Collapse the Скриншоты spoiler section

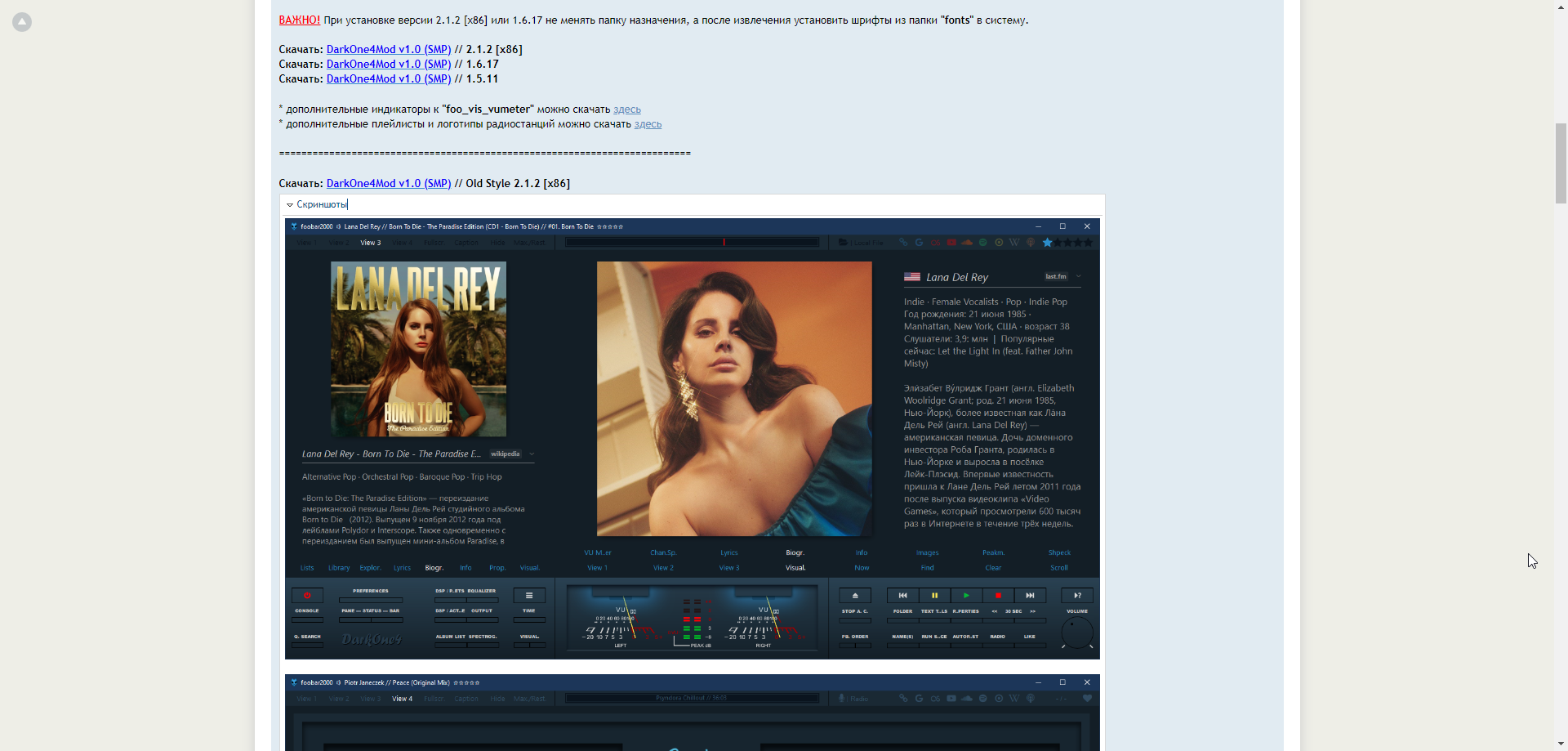(x=290, y=205)
